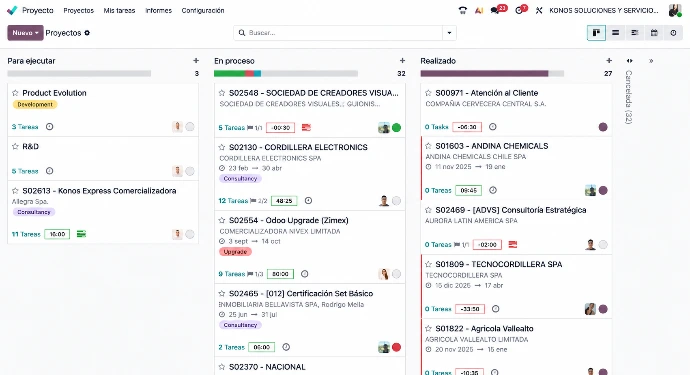Open the messages chat icon in the top bar
This screenshot has width=690, height=375.
495,11
